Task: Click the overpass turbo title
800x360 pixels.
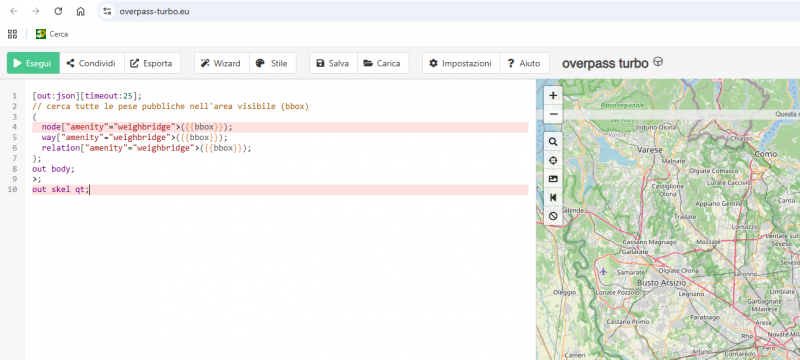Action: (x=605, y=63)
